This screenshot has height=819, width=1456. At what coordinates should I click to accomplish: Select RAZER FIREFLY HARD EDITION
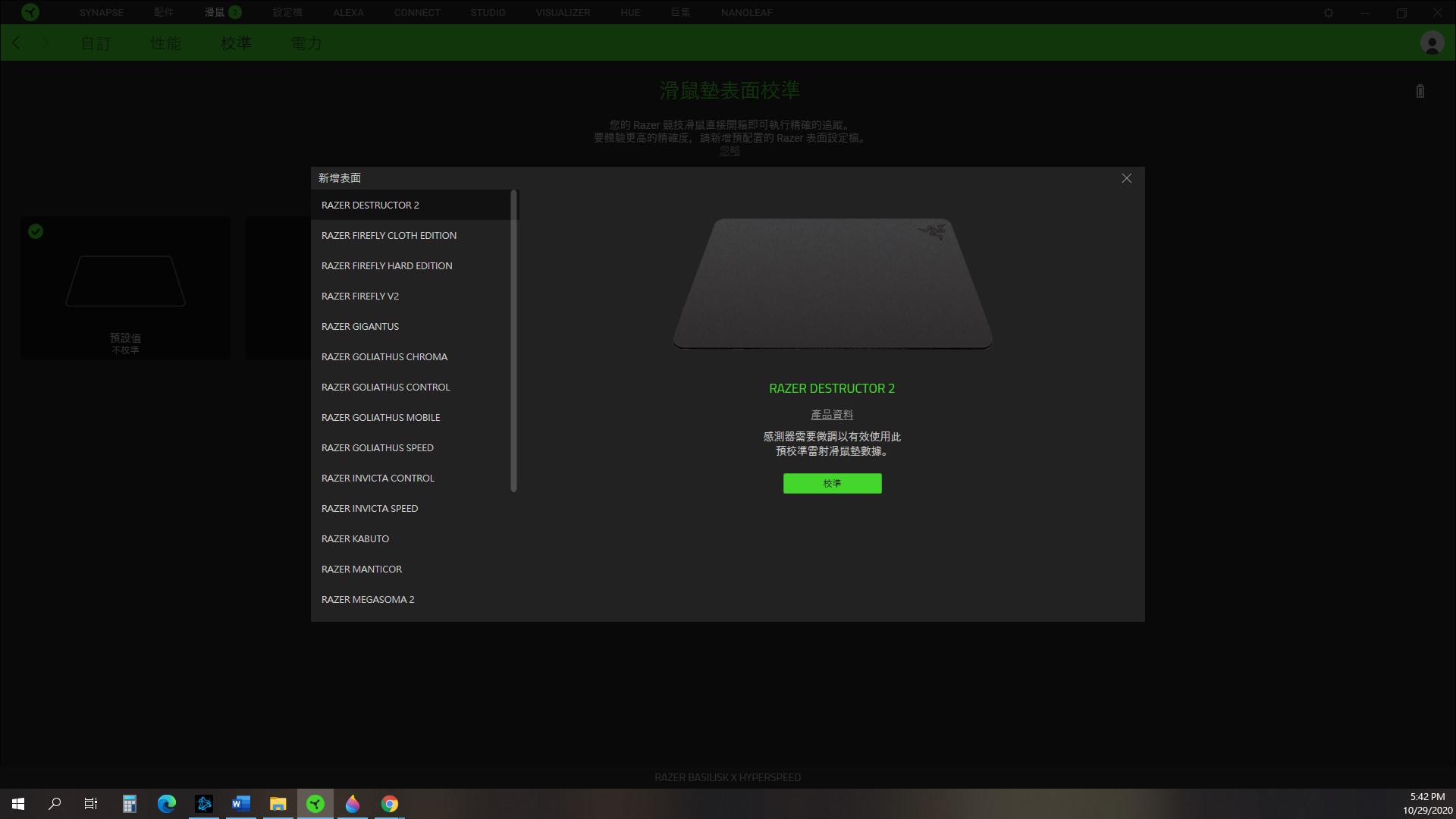(x=411, y=265)
